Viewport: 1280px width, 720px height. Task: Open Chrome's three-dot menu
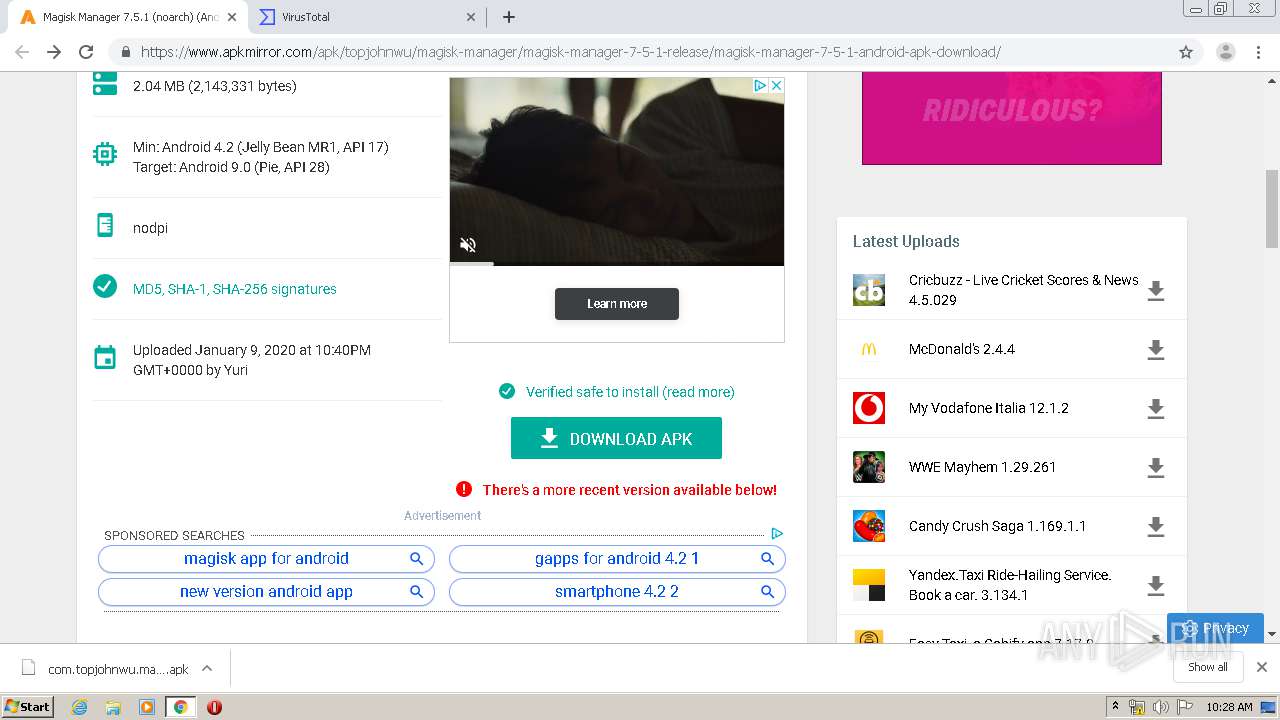[1258, 52]
